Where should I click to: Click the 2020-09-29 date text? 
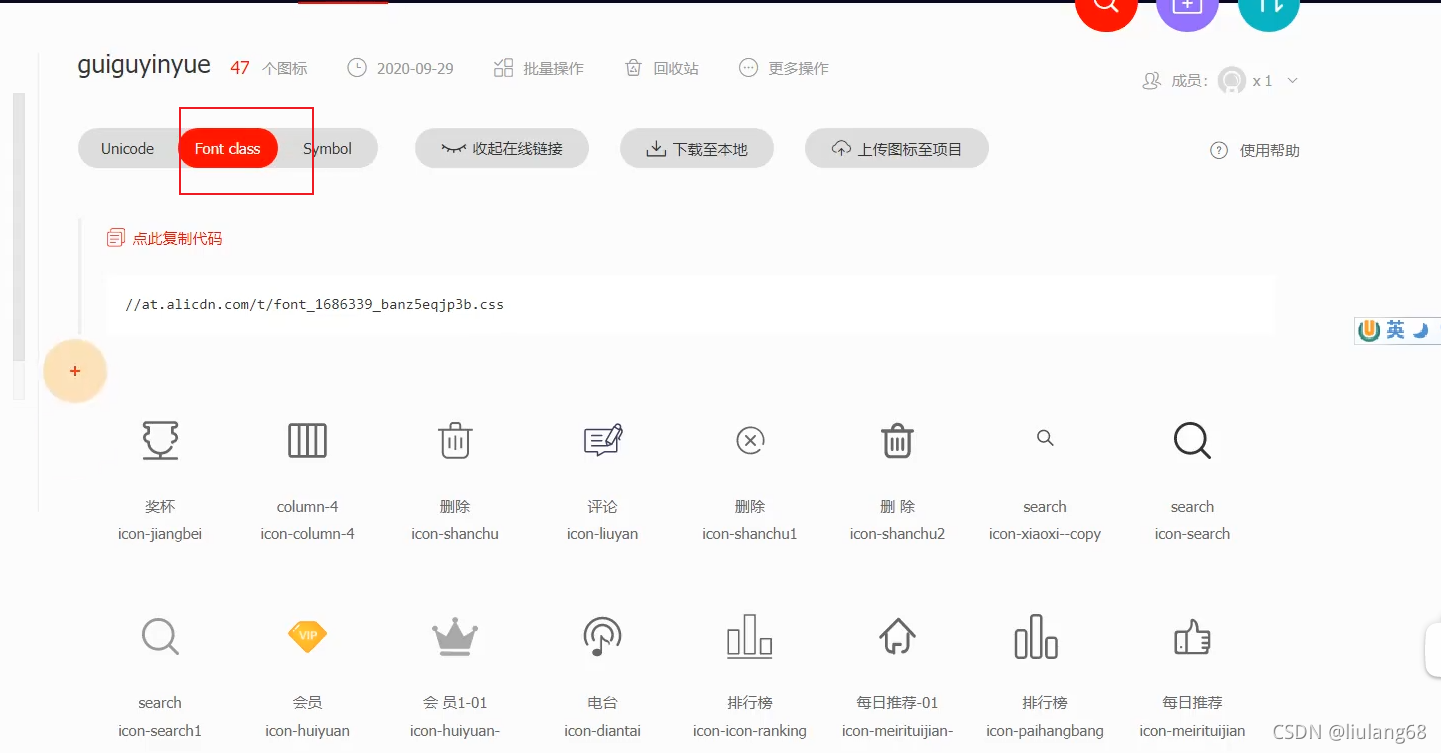tap(415, 69)
